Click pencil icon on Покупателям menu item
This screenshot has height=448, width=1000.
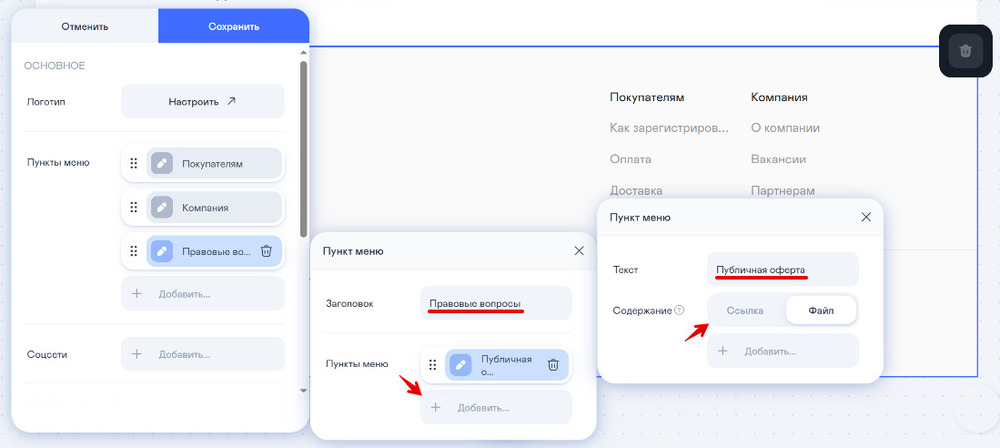161,164
